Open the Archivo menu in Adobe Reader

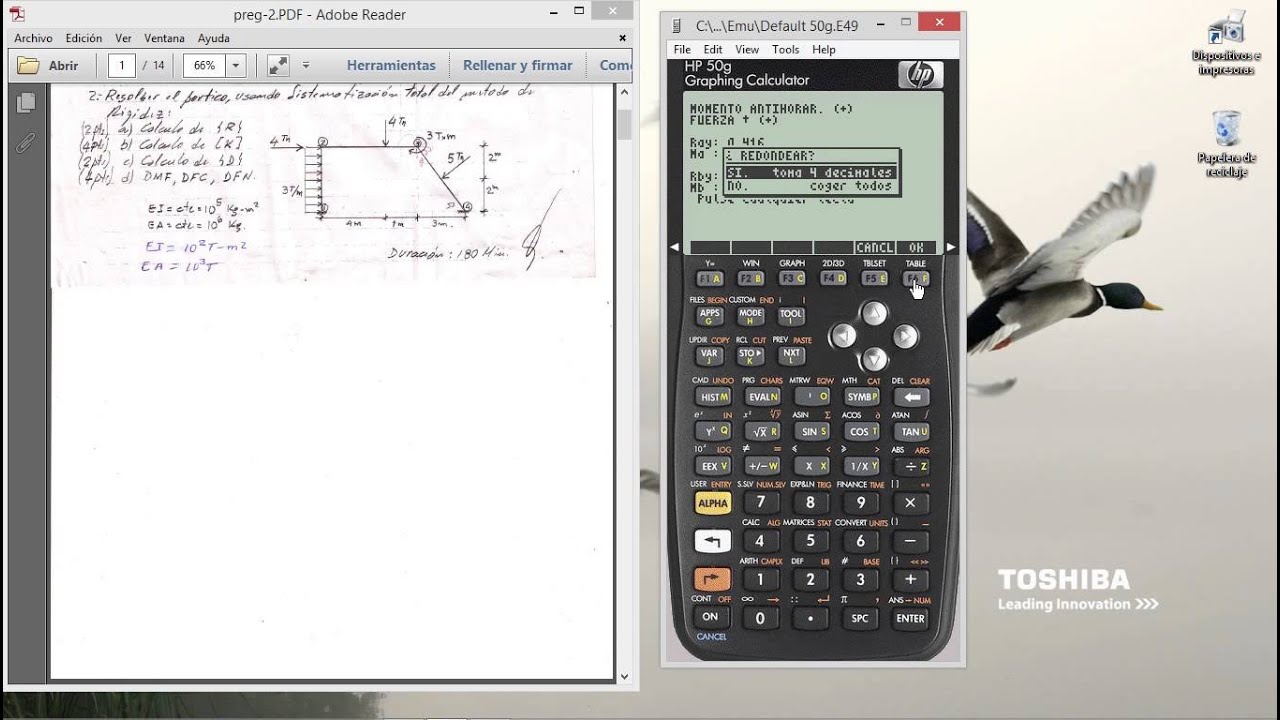33,38
